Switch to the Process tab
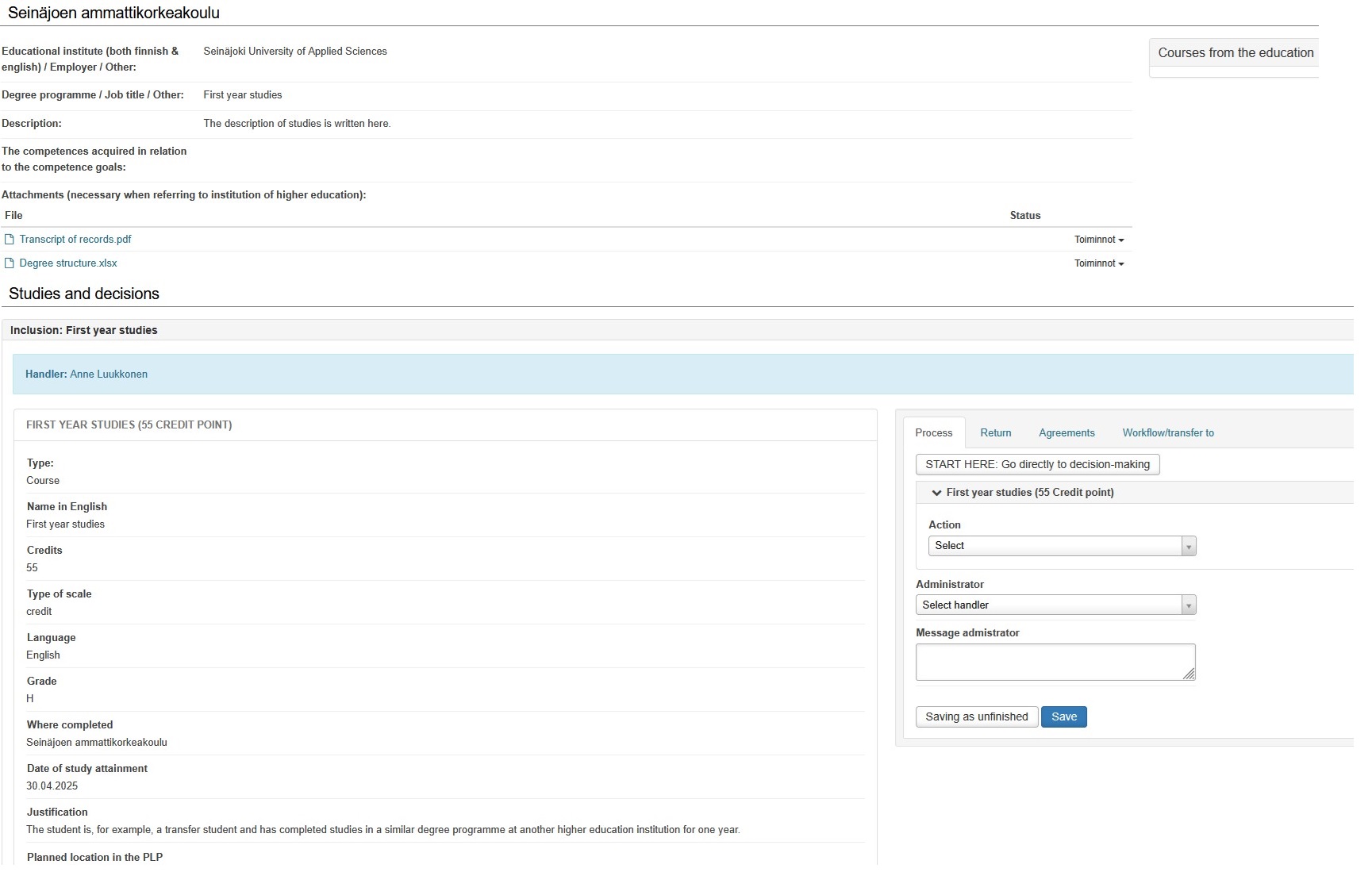The height and width of the screenshot is (872, 1372). 933,433
